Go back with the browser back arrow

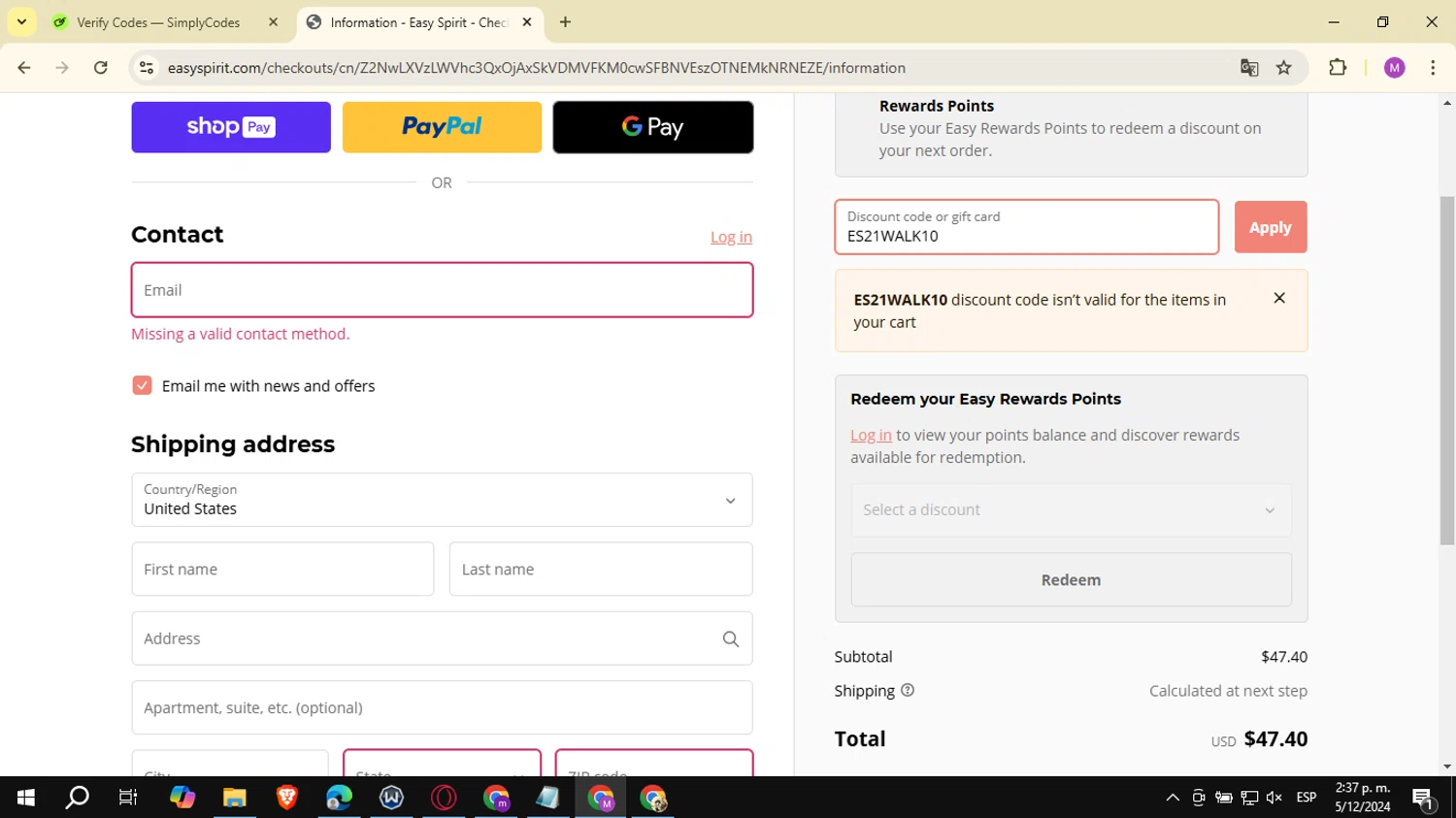coord(24,68)
